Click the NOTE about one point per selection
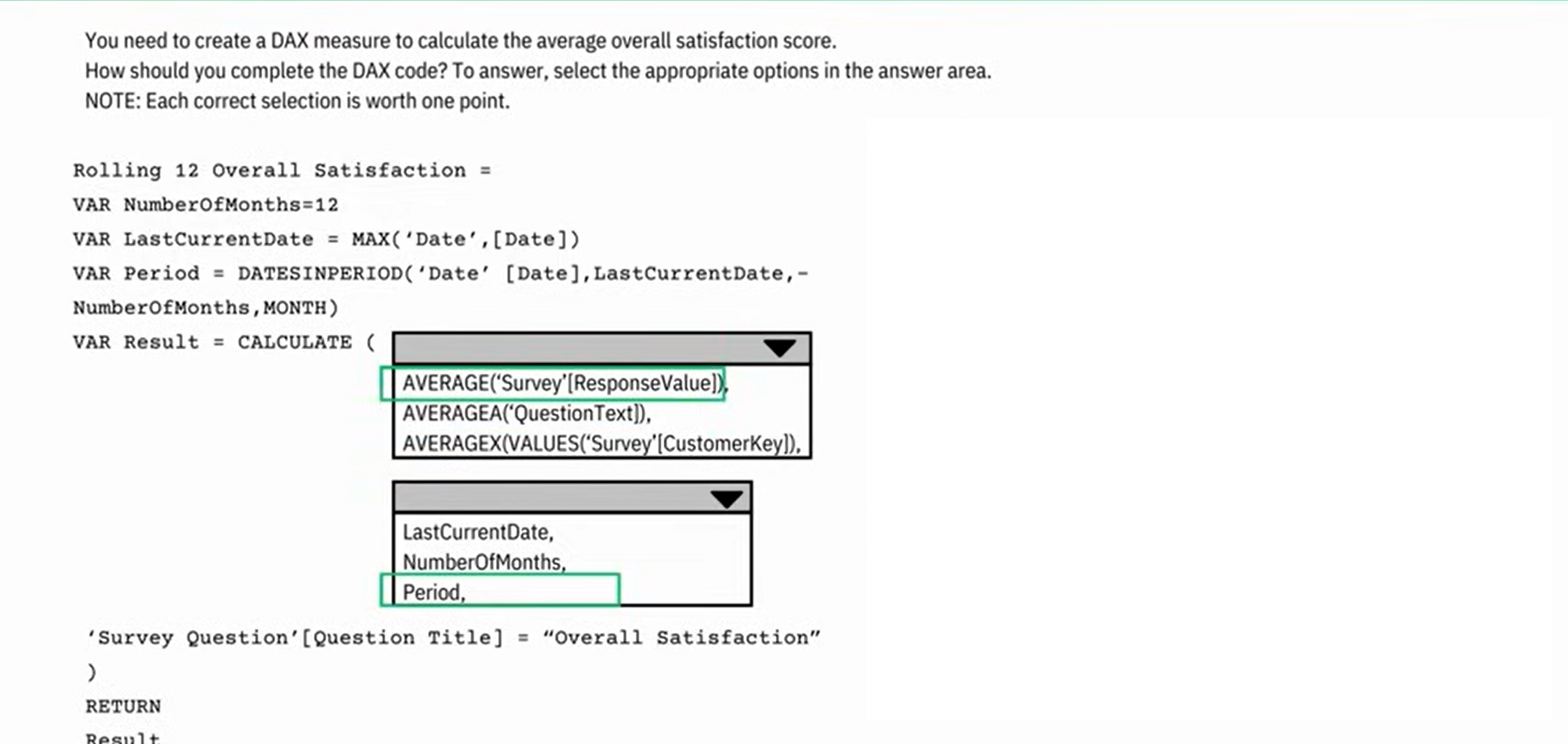The image size is (1568, 744). coord(297,101)
